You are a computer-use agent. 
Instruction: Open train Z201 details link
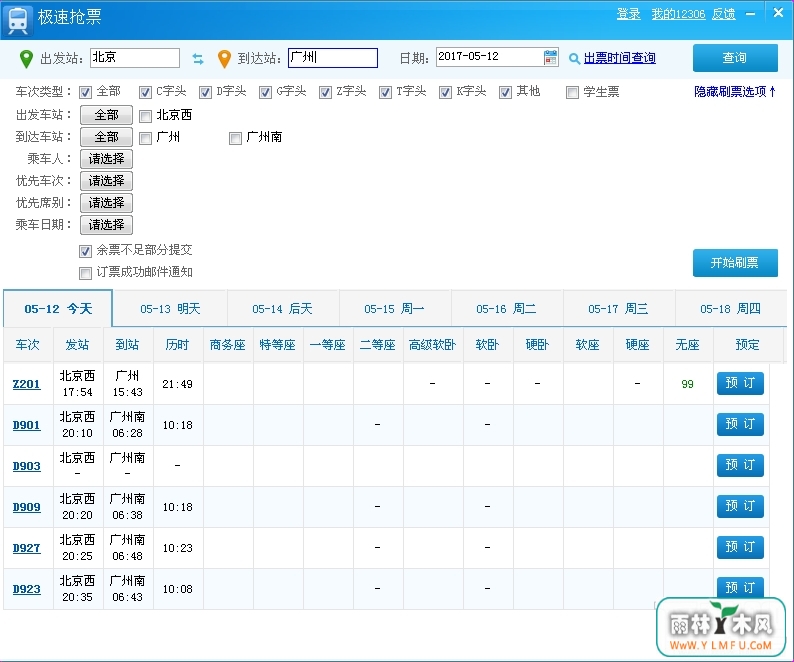point(26,384)
